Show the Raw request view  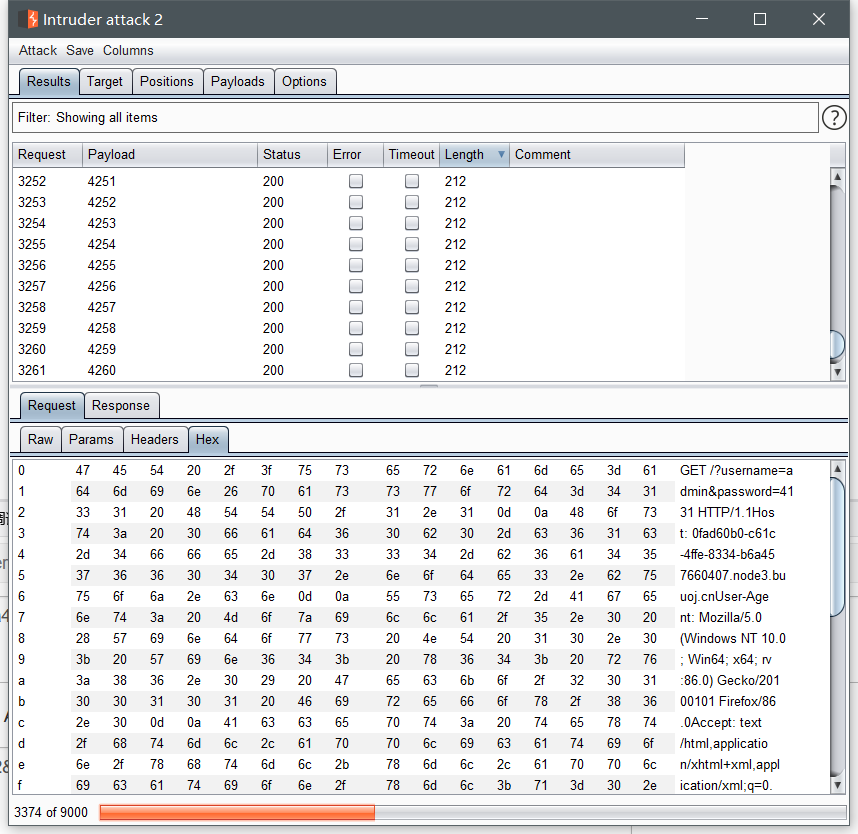tap(41, 440)
